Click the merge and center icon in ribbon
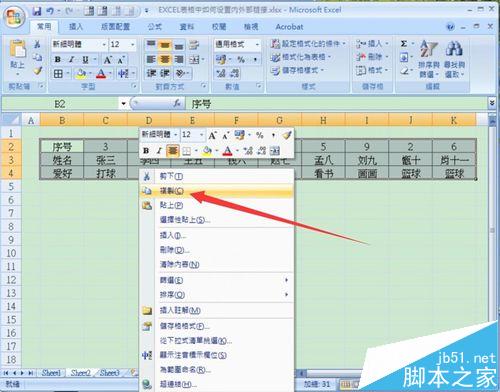 pyautogui.click(x=194, y=60)
